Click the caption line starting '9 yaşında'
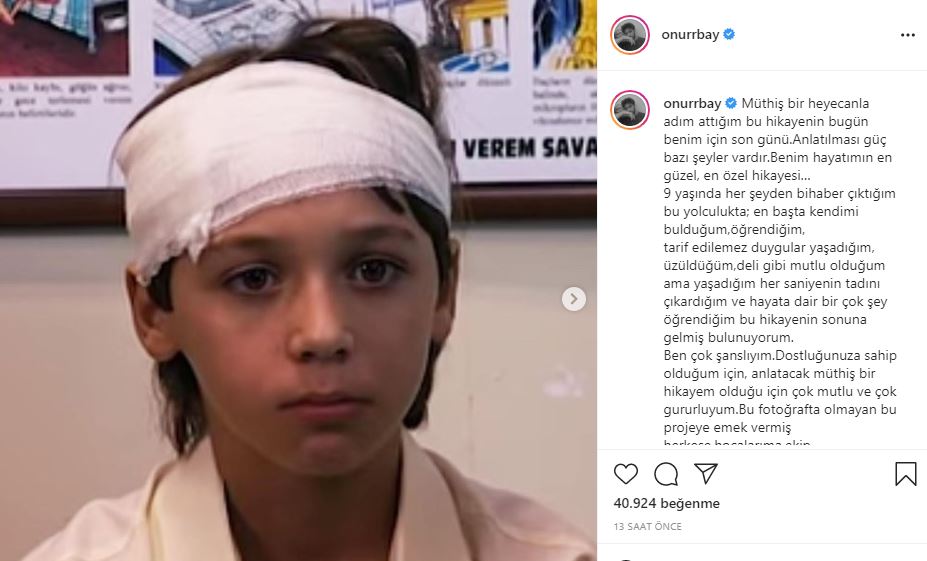The image size is (927, 561). coord(779,193)
